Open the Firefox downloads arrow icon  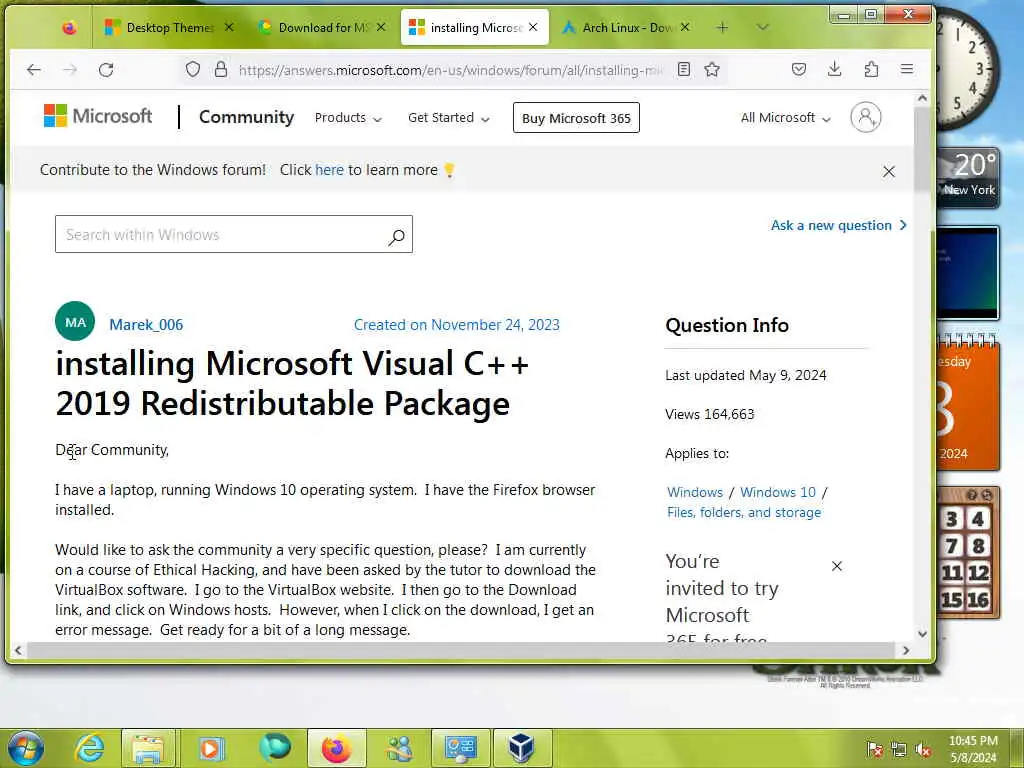coord(834,69)
